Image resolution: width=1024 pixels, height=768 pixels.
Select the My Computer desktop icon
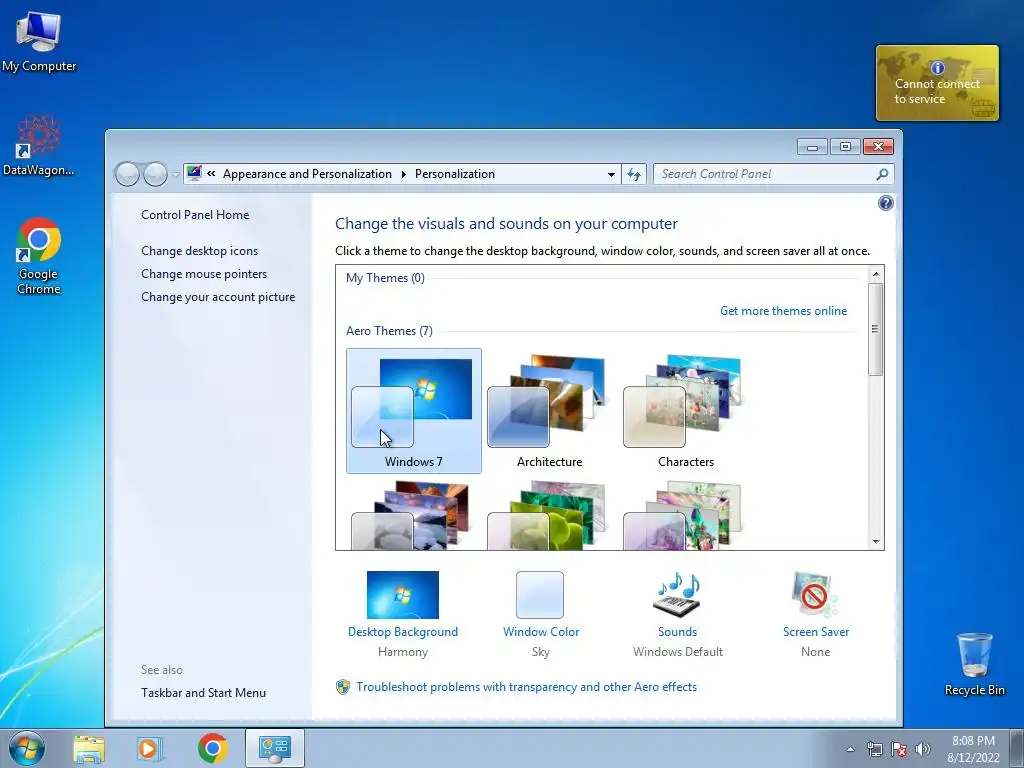coord(39,41)
